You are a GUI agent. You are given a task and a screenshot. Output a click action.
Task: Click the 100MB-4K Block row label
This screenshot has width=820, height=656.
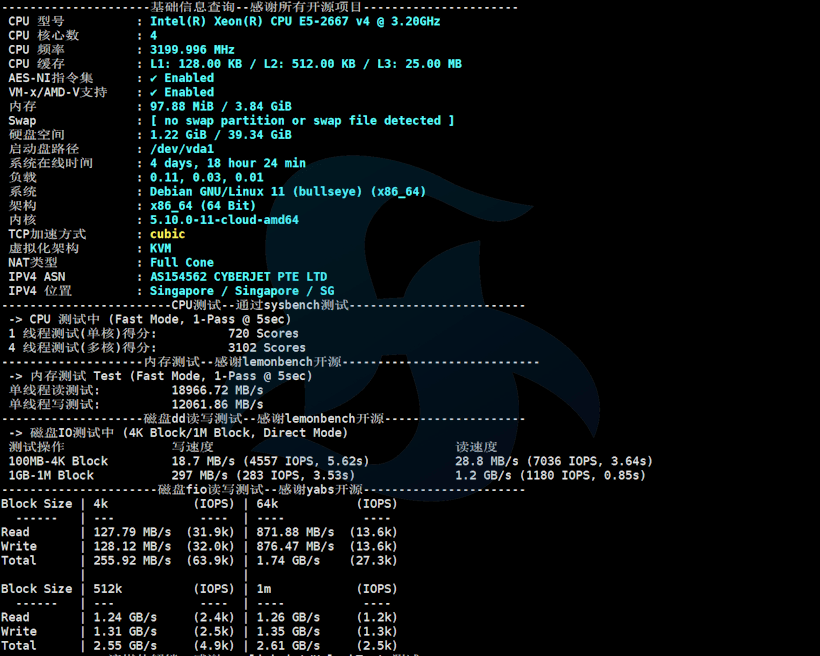58,461
